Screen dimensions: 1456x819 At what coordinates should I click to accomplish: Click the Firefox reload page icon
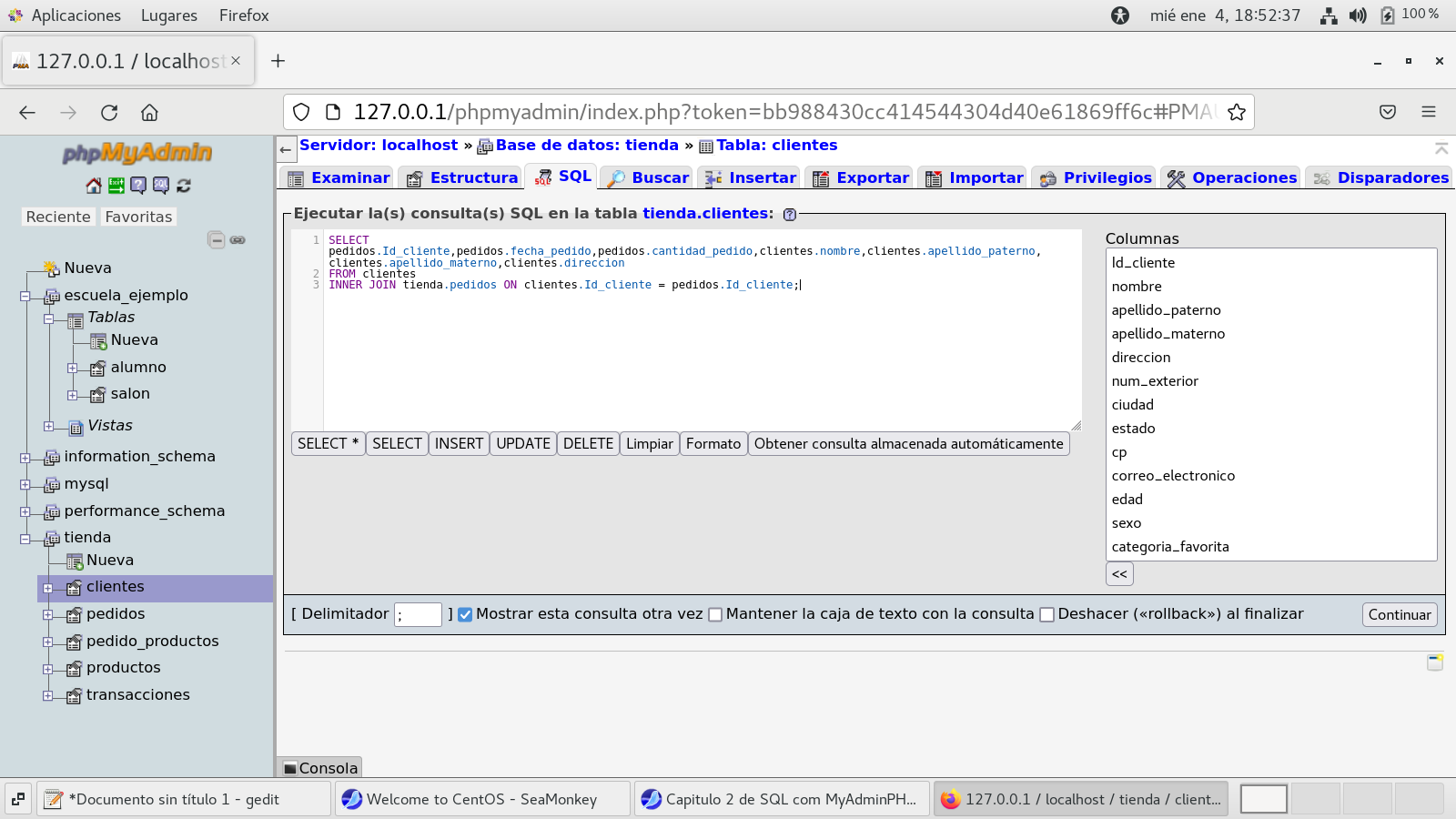click(x=109, y=112)
